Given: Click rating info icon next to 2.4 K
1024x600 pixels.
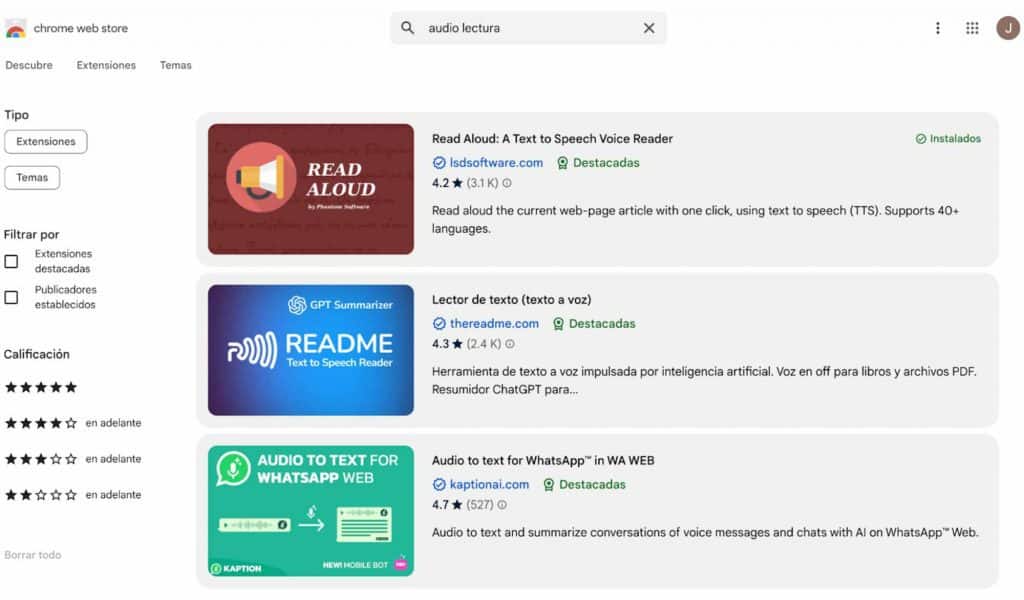Looking at the screenshot, I should click(509, 344).
